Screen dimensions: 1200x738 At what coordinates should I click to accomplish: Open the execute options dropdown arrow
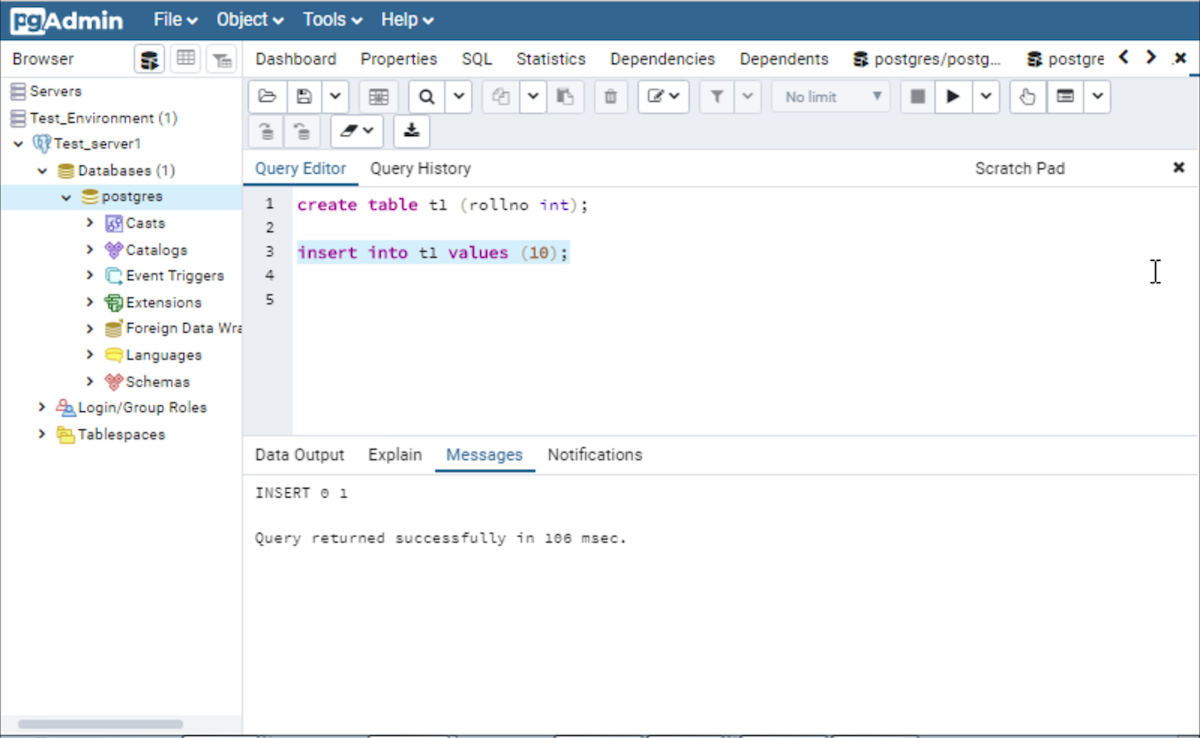(986, 97)
